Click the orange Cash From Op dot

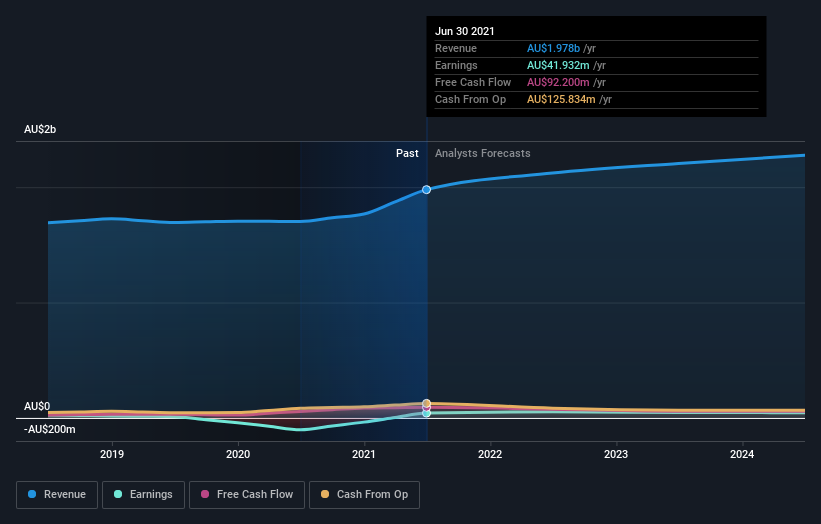tap(325, 494)
